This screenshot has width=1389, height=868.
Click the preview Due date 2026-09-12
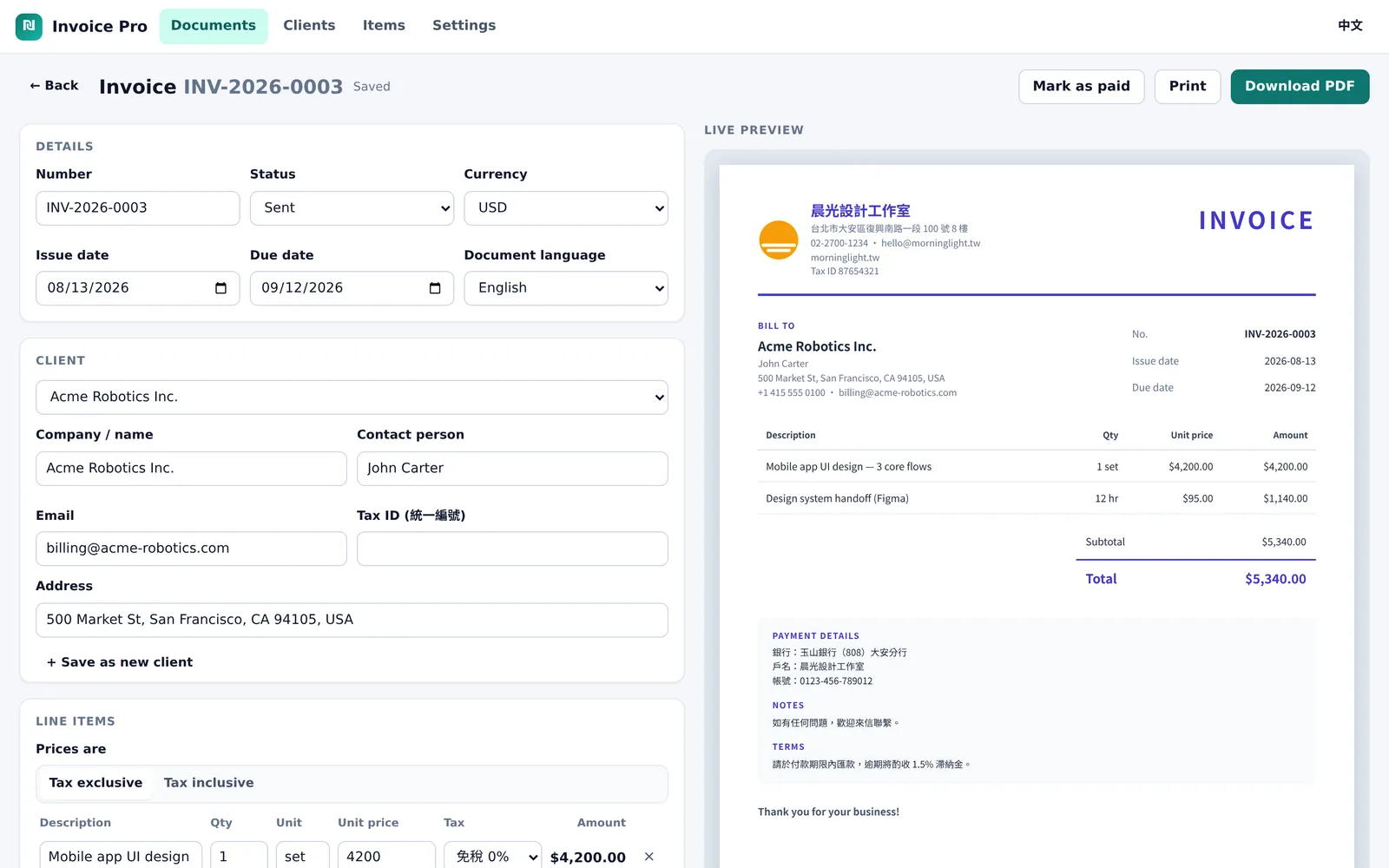pyautogui.click(x=1290, y=388)
